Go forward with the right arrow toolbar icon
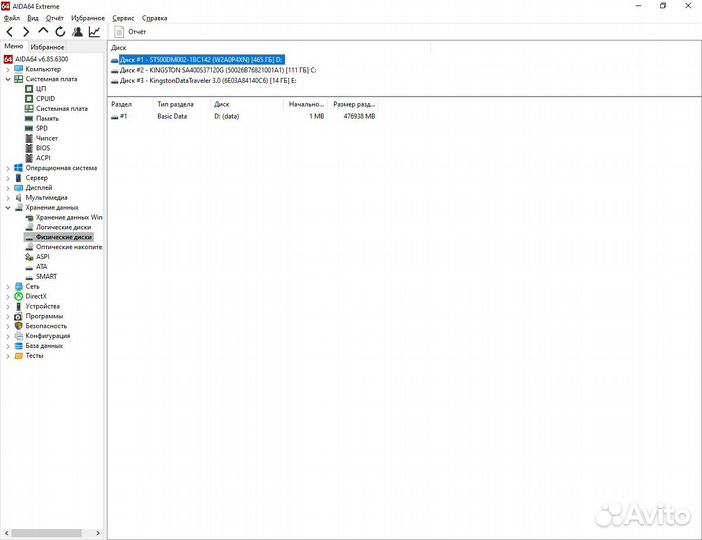This screenshot has height=540, width=702. [x=26, y=32]
